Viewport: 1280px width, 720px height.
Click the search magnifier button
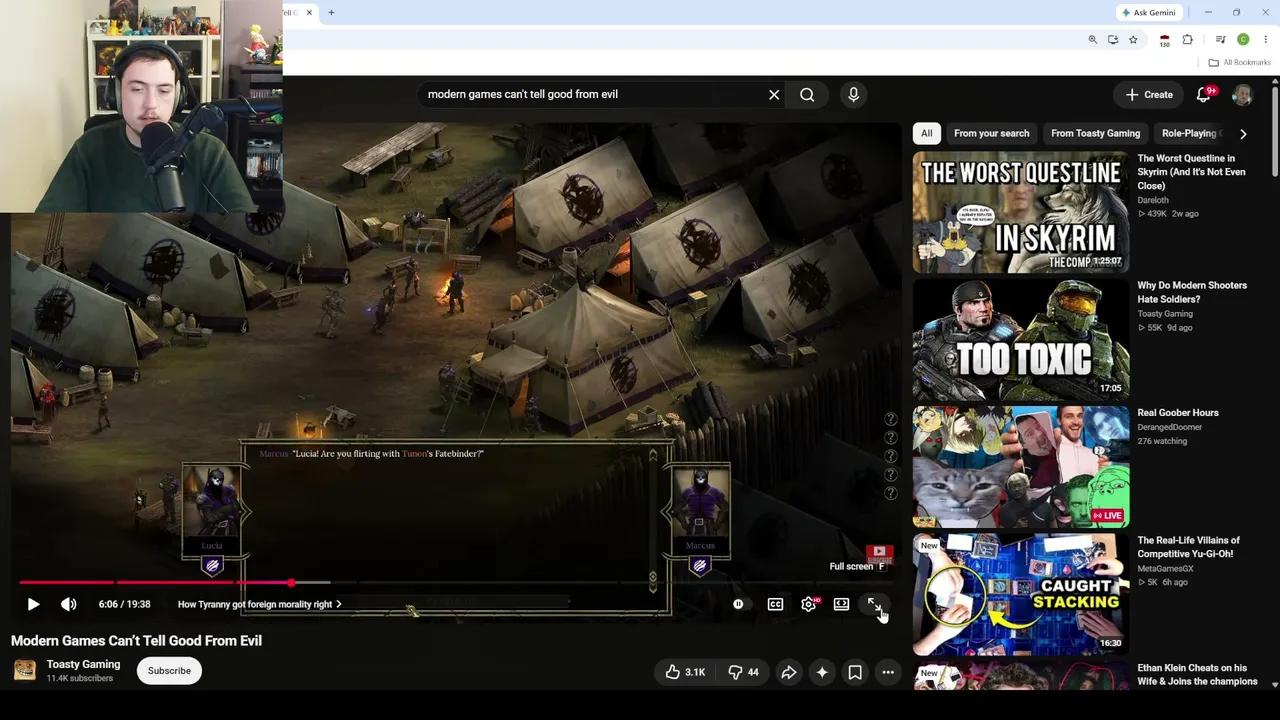807,94
